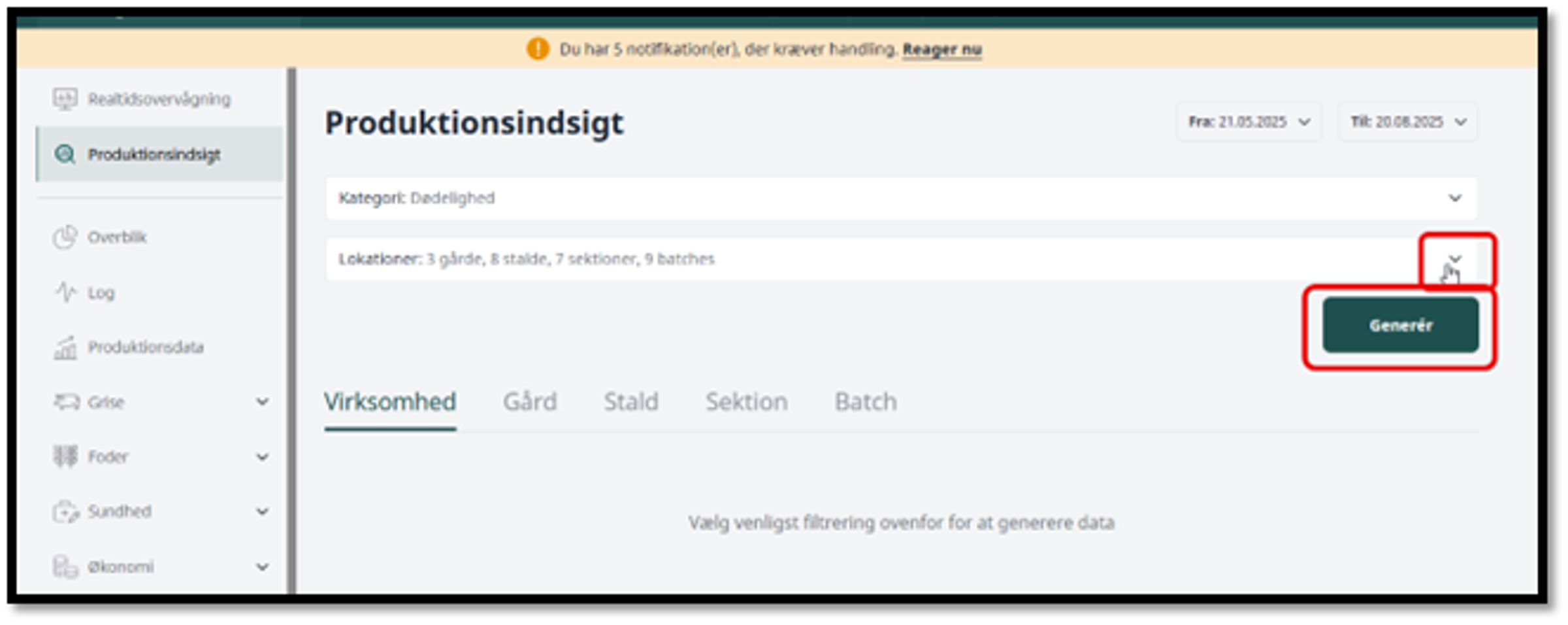Follow the Reager nu link
This screenshot has height=625, width=1568.
click(942, 50)
